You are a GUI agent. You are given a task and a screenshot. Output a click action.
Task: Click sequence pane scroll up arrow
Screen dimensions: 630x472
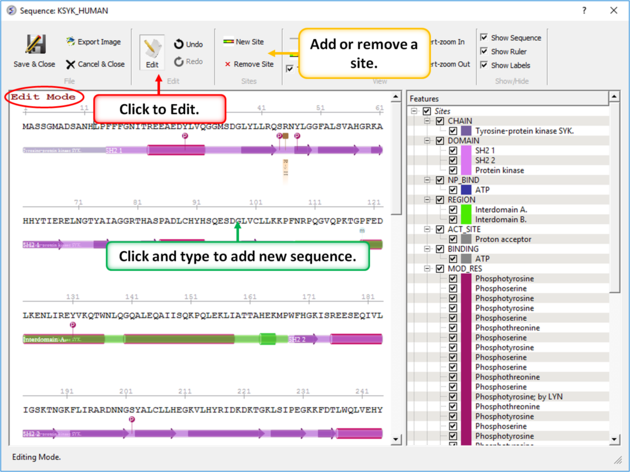396,96
